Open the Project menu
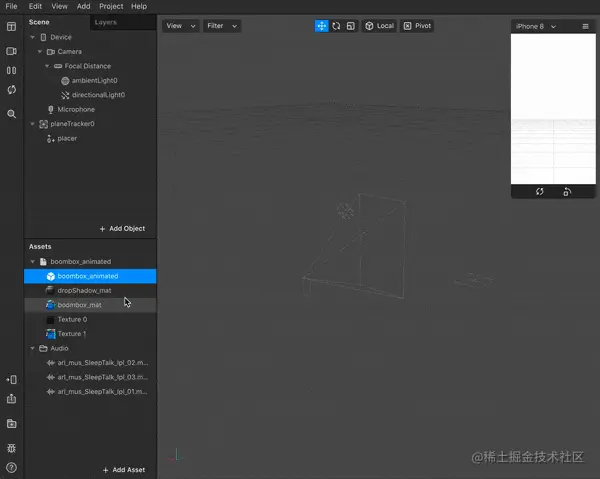The width and height of the screenshot is (600, 479). pos(111,7)
